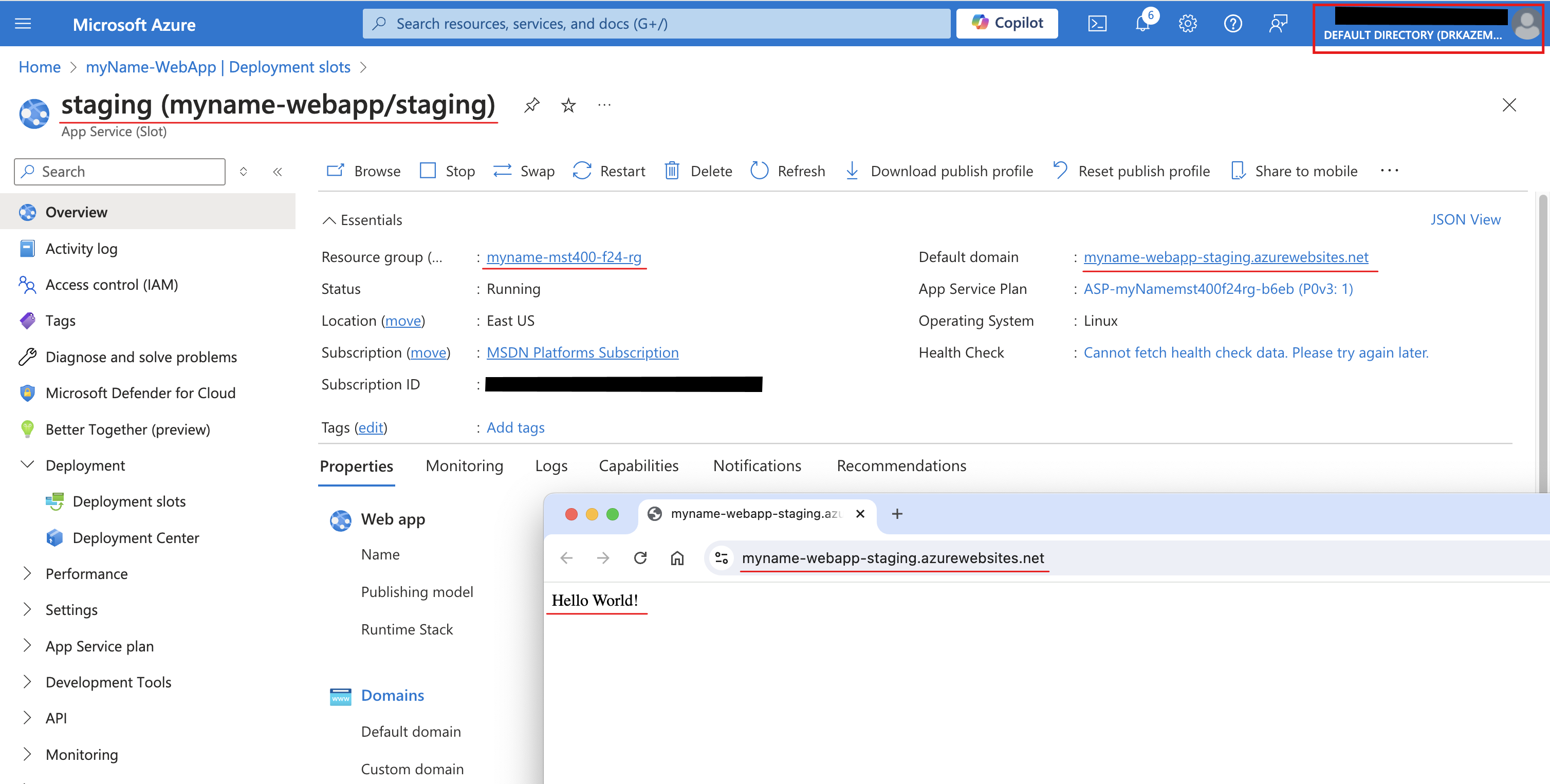
Task: Refresh the overview page
Action: point(788,172)
